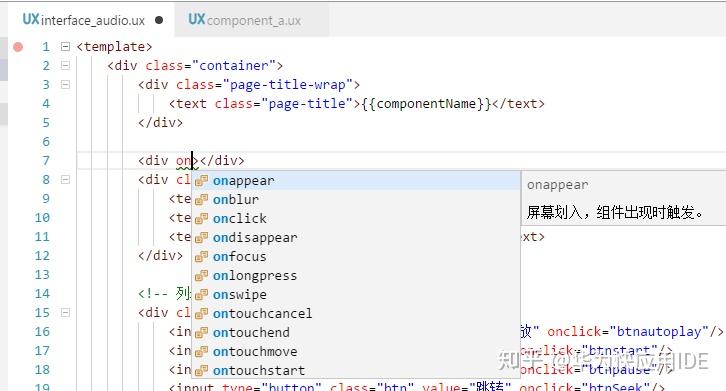Image resolution: width=726 pixels, height=391 pixels.
Task: Click the event icon beside ontouchcancel
Action: click(201, 314)
